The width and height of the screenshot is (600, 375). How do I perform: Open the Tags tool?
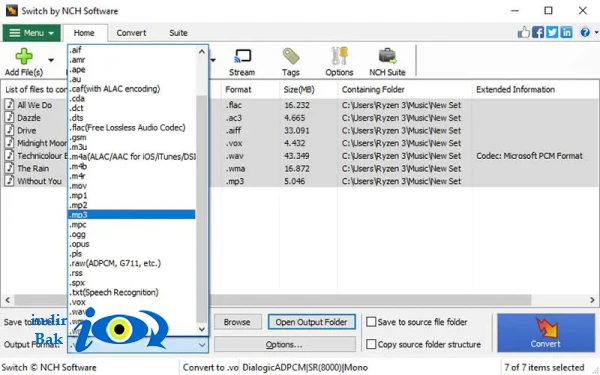(x=291, y=62)
